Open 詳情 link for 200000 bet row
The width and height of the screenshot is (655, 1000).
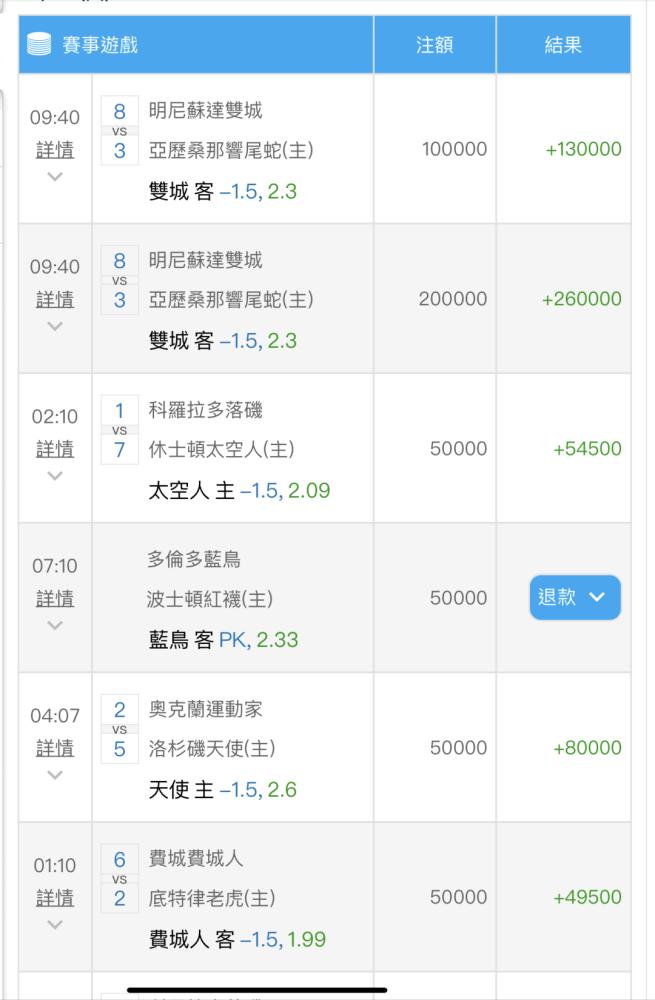coord(55,300)
